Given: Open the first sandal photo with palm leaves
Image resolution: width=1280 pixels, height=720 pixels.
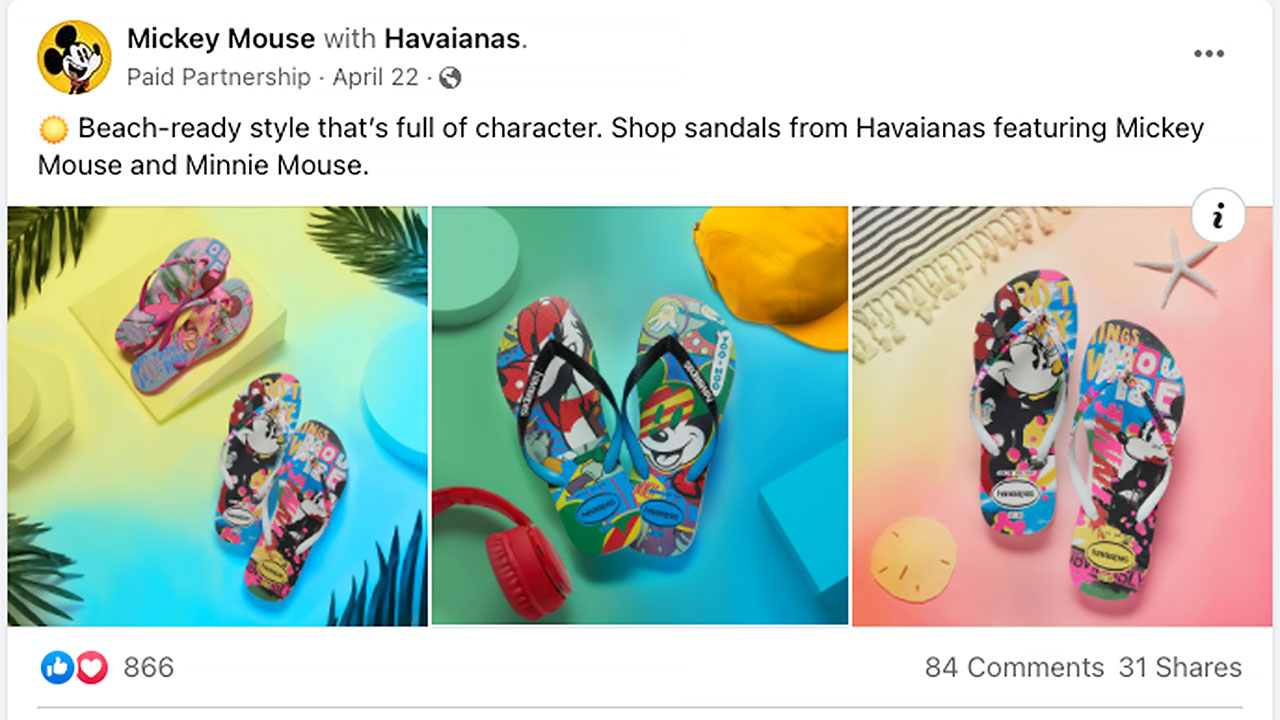Looking at the screenshot, I should click(x=218, y=416).
